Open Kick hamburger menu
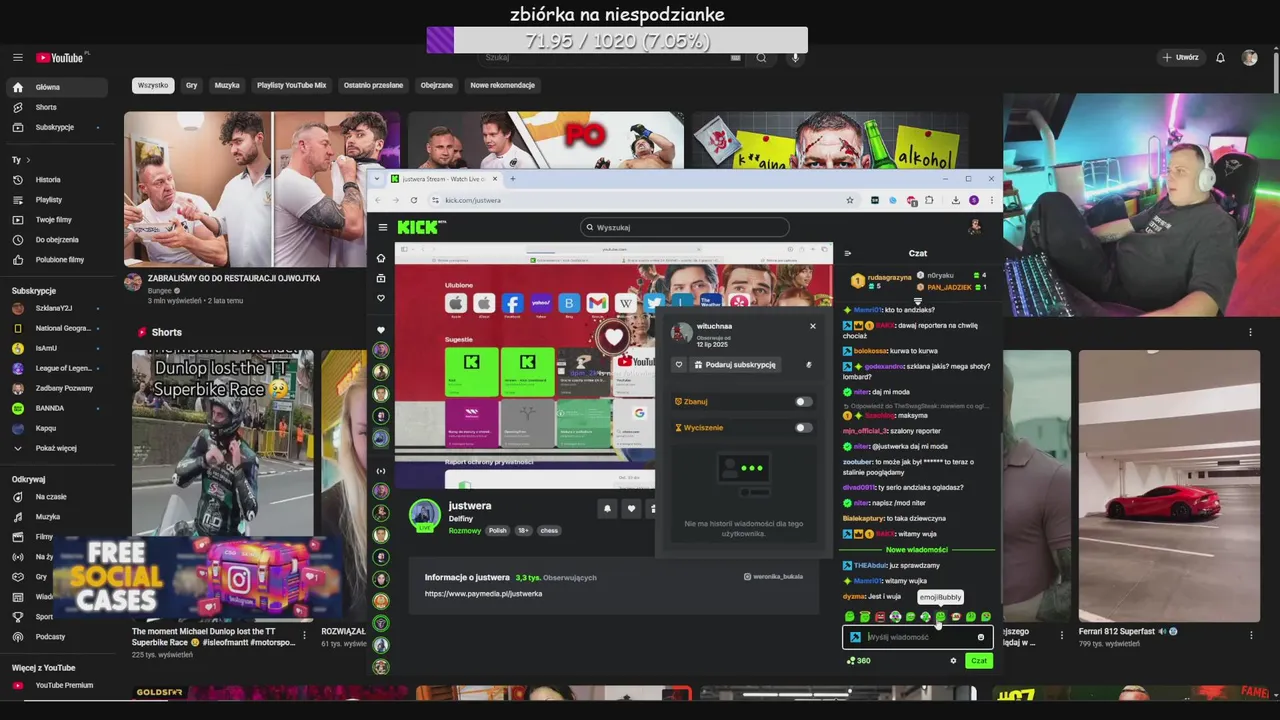Image resolution: width=1280 pixels, height=720 pixels. point(382,227)
